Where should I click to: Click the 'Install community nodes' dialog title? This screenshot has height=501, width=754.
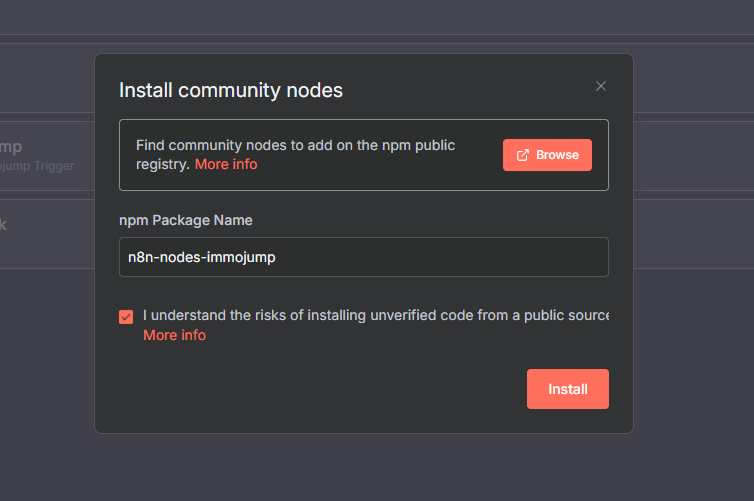231,90
